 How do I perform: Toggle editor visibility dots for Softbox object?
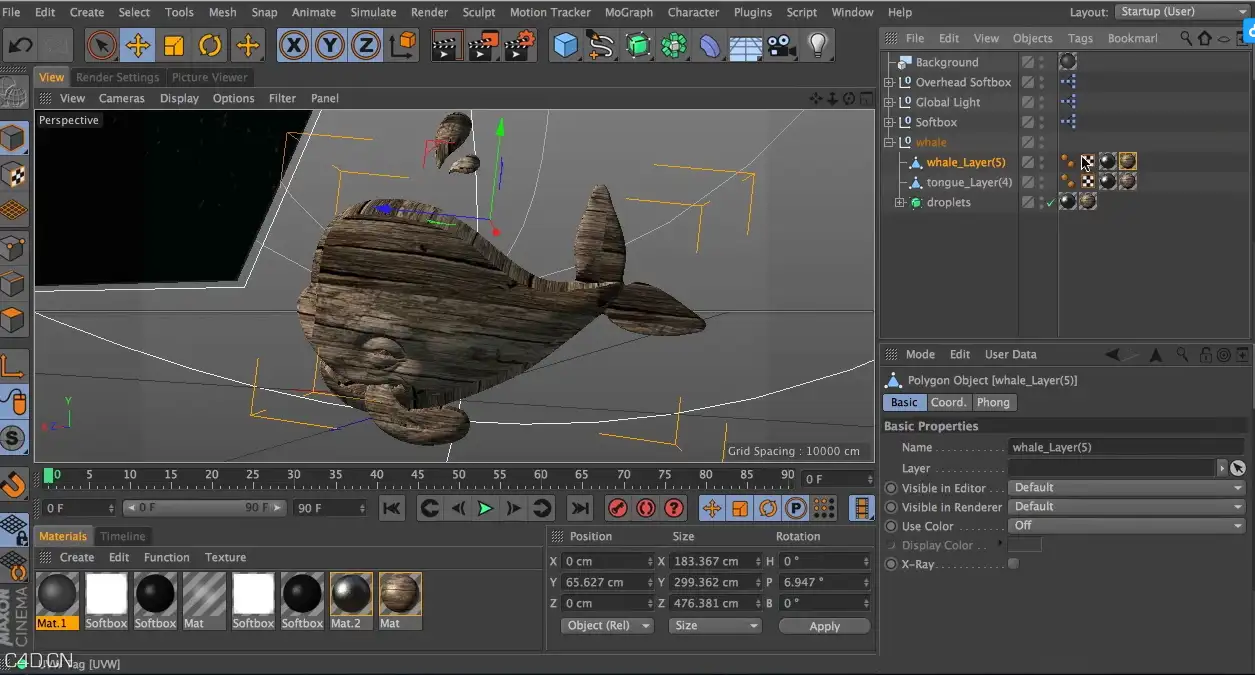click(1042, 122)
